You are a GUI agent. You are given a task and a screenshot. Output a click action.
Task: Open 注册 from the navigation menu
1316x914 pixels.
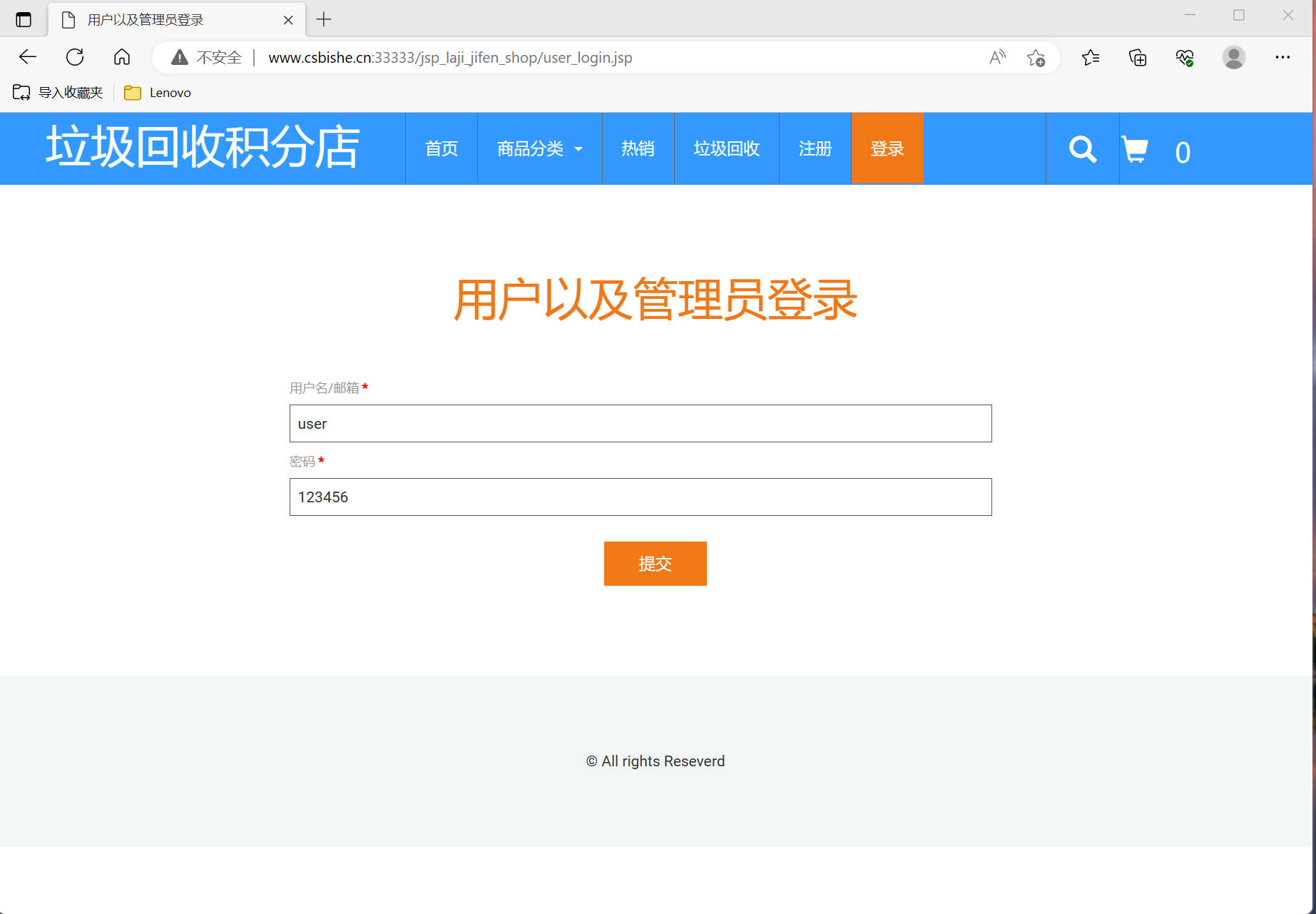pyautogui.click(x=815, y=148)
